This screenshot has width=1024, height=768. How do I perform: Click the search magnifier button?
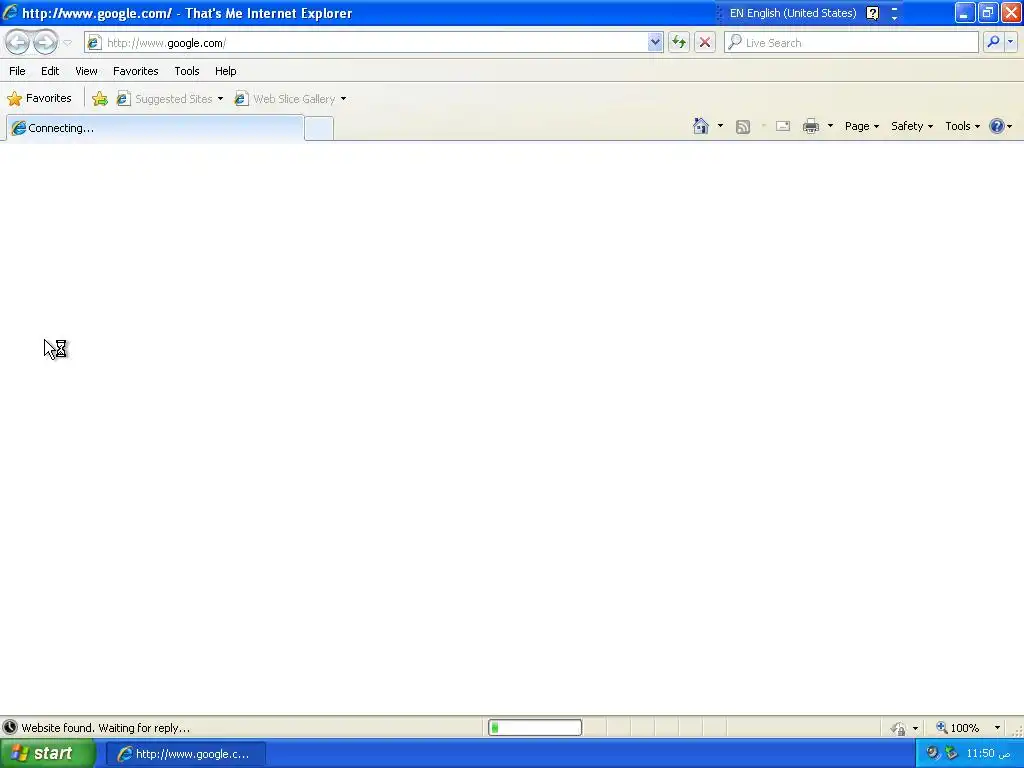(993, 42)
